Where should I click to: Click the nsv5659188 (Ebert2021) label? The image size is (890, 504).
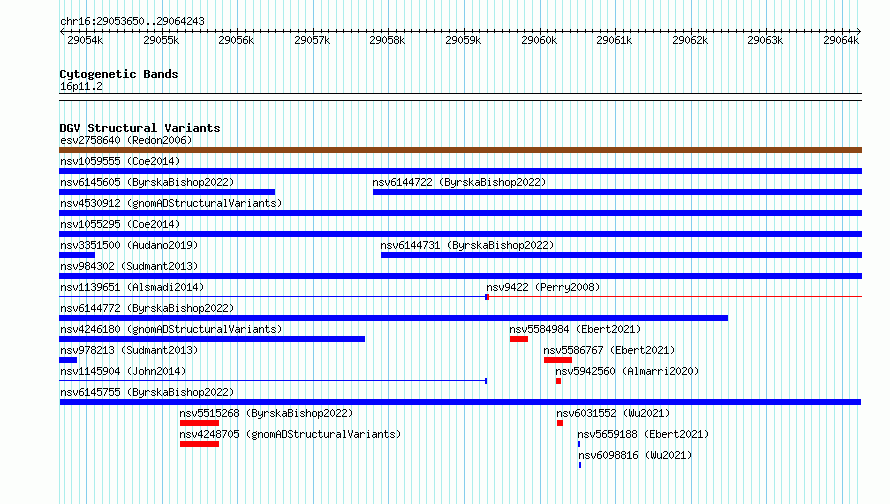[x=643, y=434]
